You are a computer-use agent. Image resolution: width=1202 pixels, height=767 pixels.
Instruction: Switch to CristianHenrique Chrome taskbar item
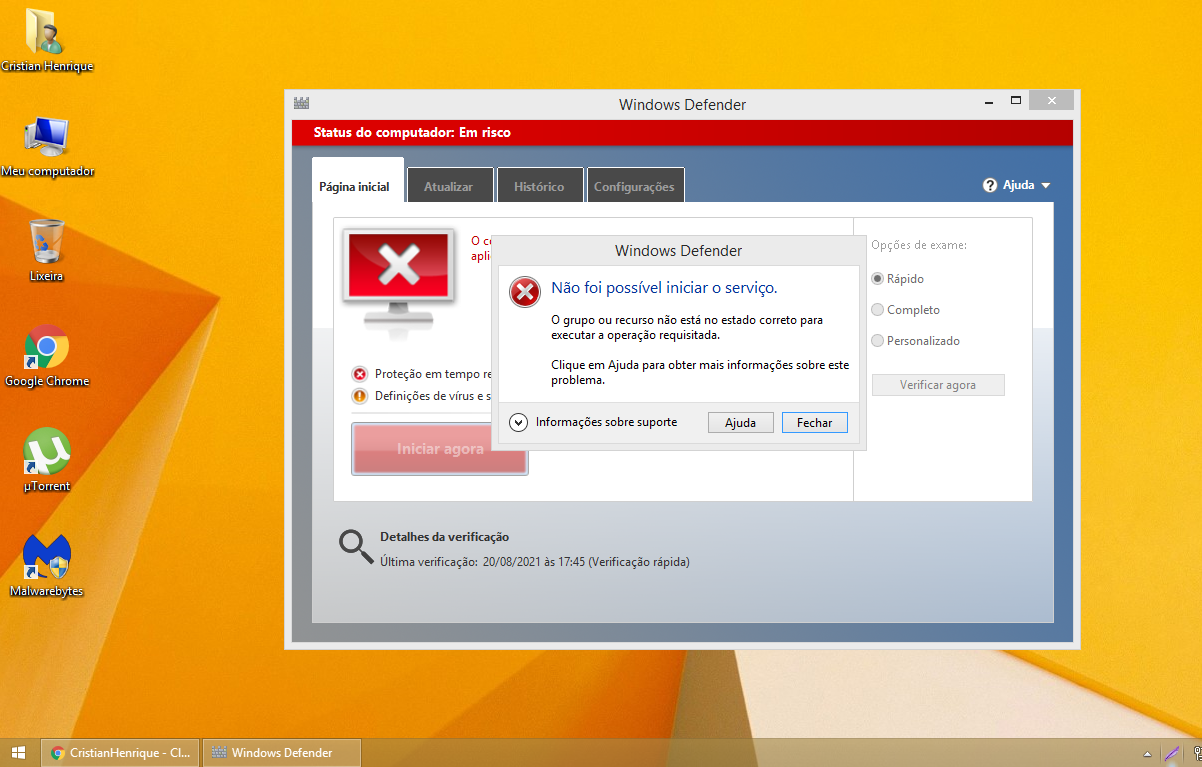pyautogui.click(x=120, y=753)
